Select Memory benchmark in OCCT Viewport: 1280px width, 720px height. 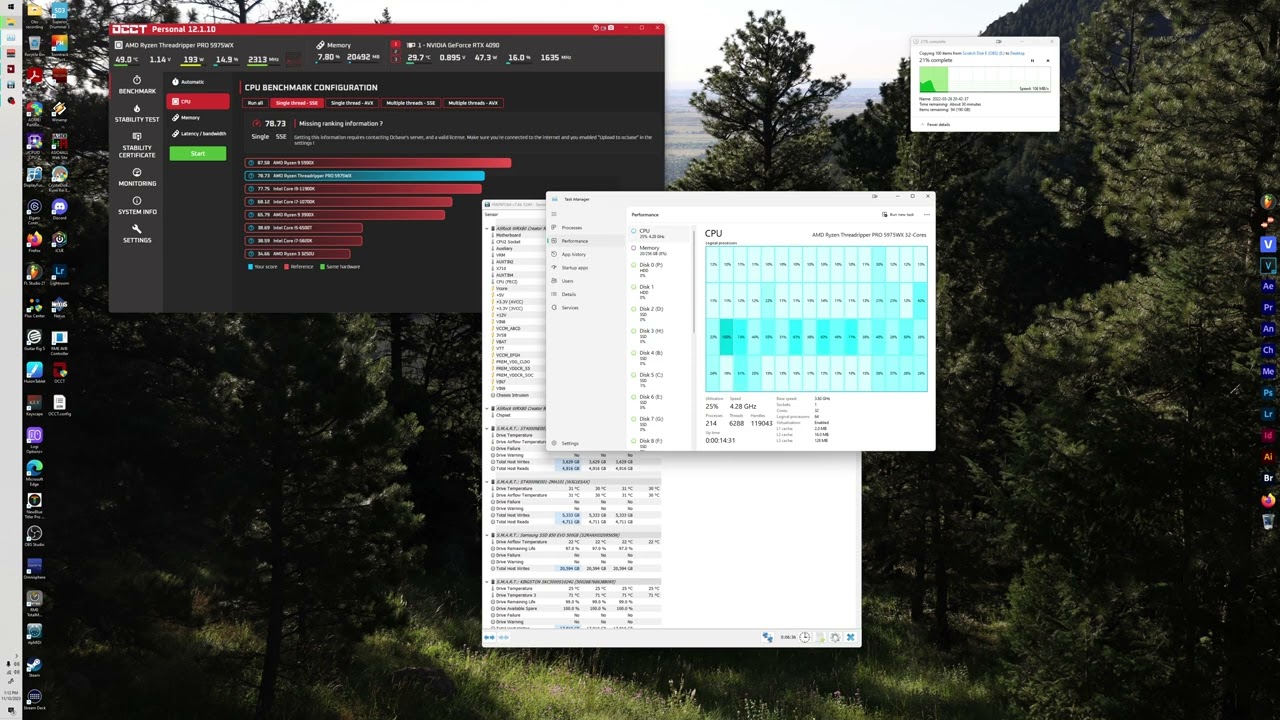(x=190, y=118)
